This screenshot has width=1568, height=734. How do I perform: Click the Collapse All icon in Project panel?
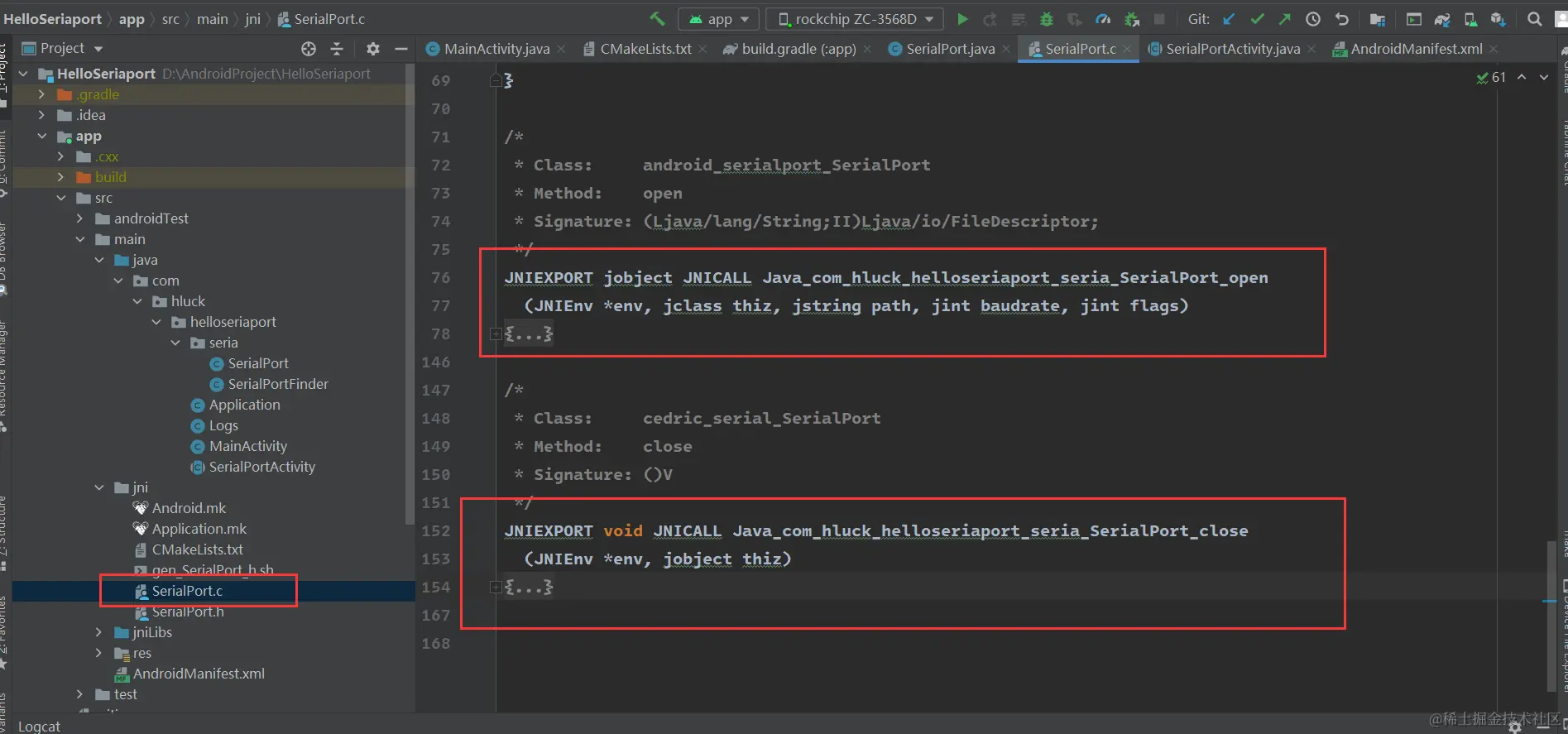[337, 49]
